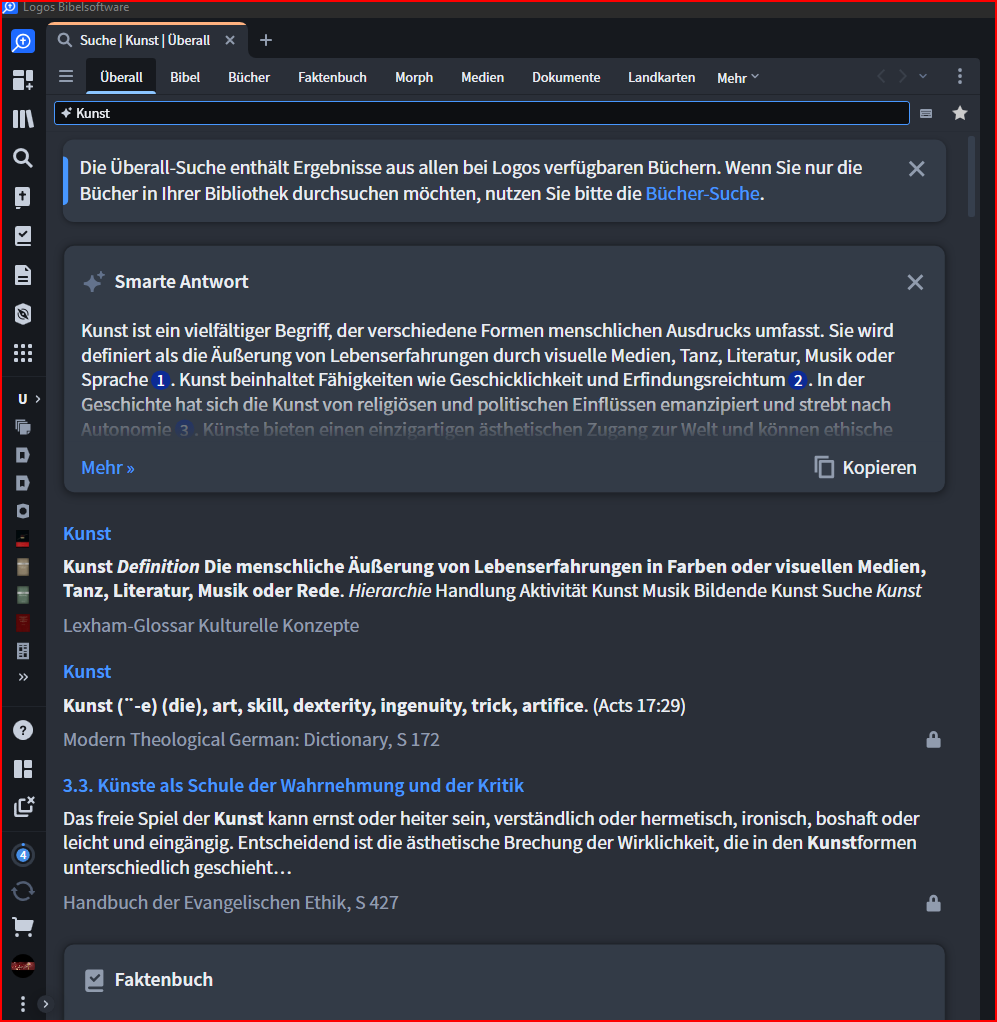This screenshot has height=1022, width=997.
Task: Click the results panel vertical scrollbar
Action: 971,176
